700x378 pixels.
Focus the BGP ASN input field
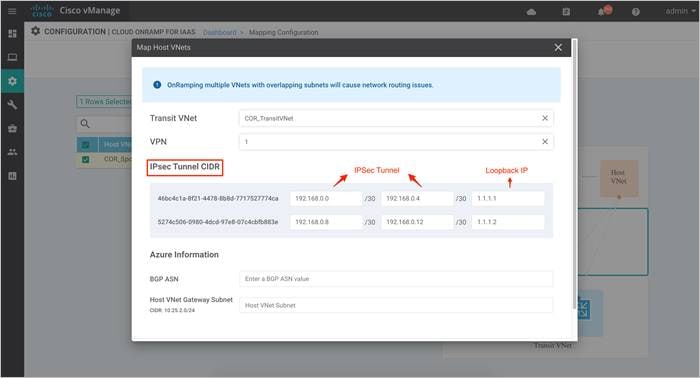tap(396, 278)
